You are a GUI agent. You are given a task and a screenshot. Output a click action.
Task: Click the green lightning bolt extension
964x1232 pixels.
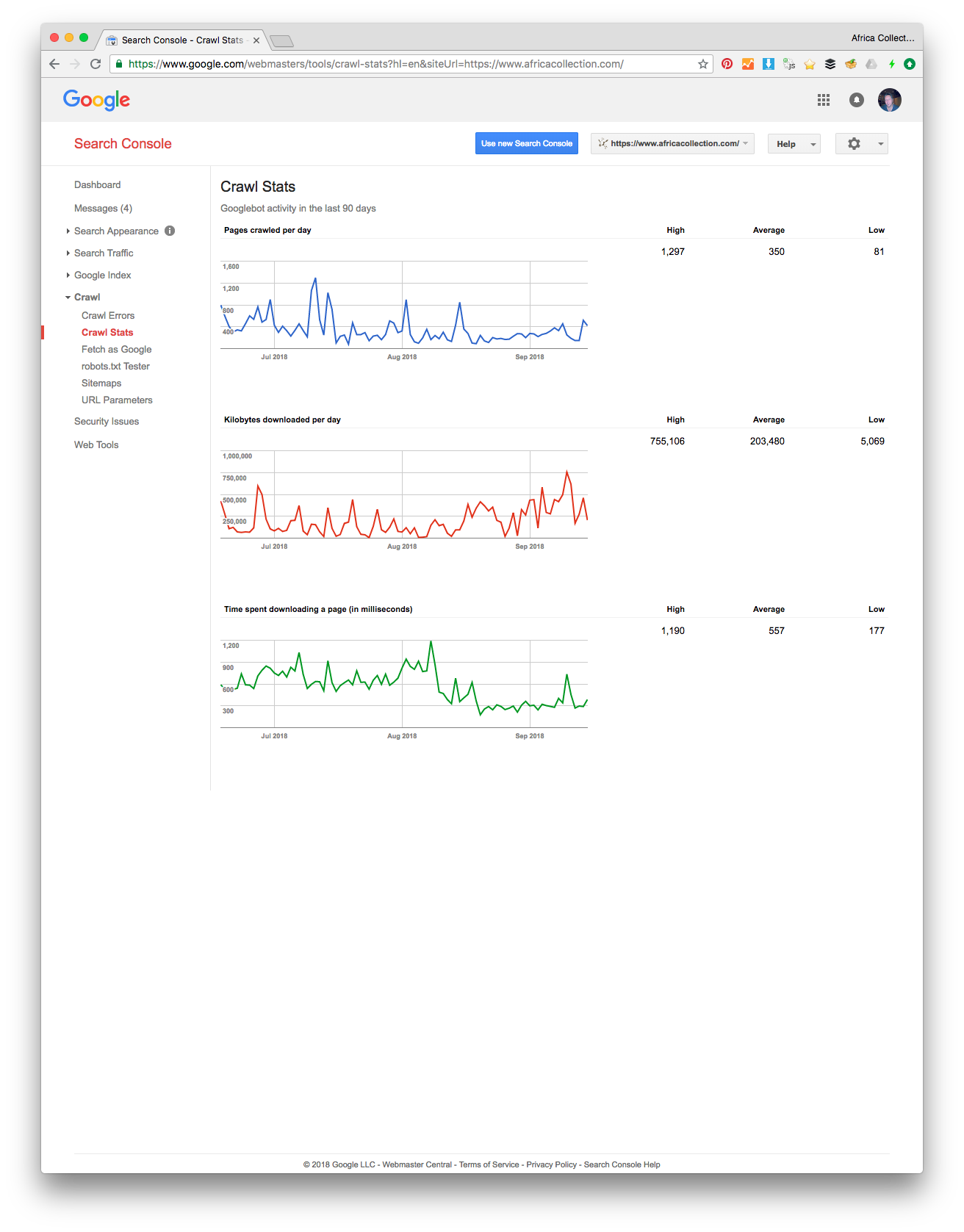[891, 64]
